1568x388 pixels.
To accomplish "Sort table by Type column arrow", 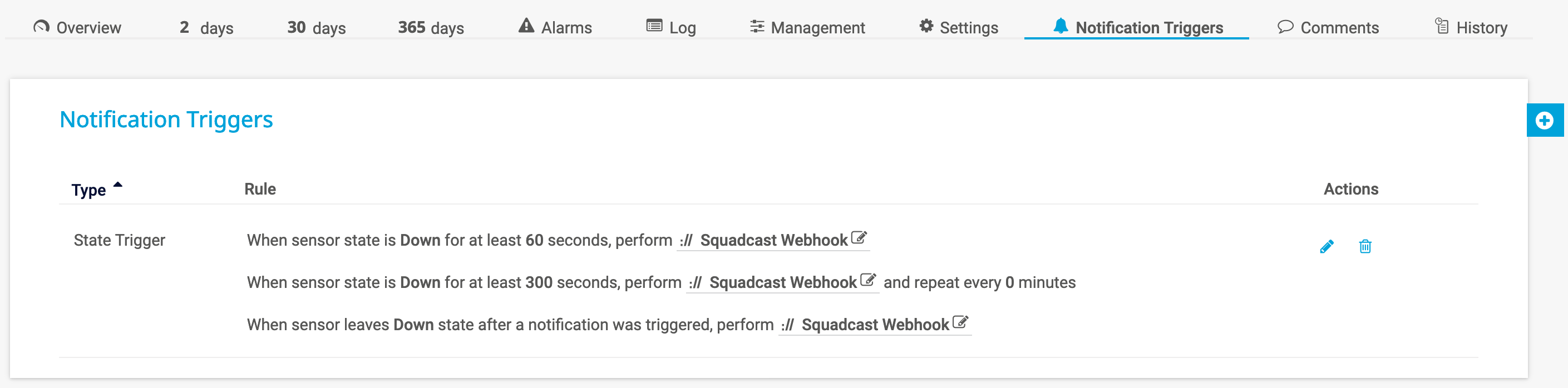I will tap(118, 184).
